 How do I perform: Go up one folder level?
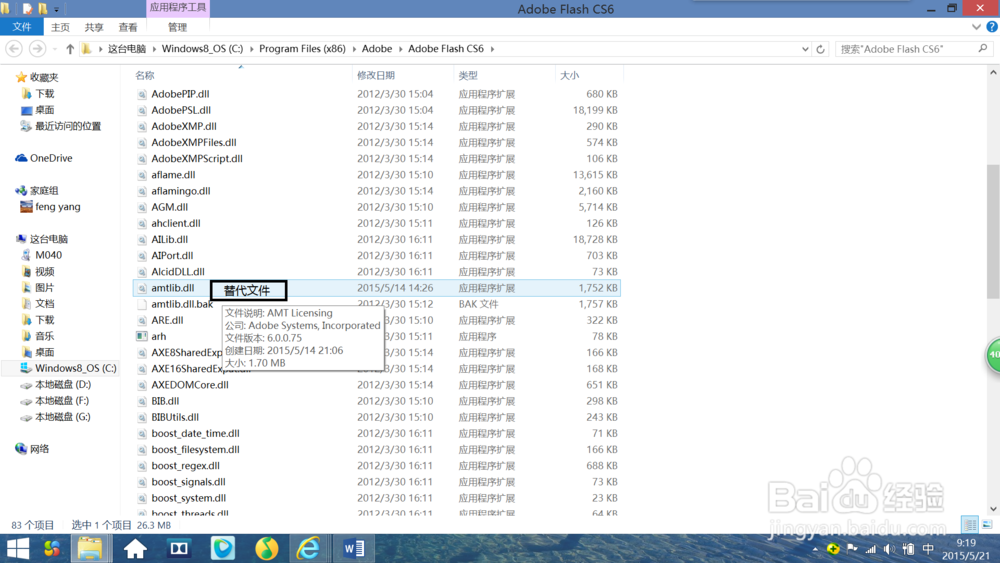click(70, 48)
